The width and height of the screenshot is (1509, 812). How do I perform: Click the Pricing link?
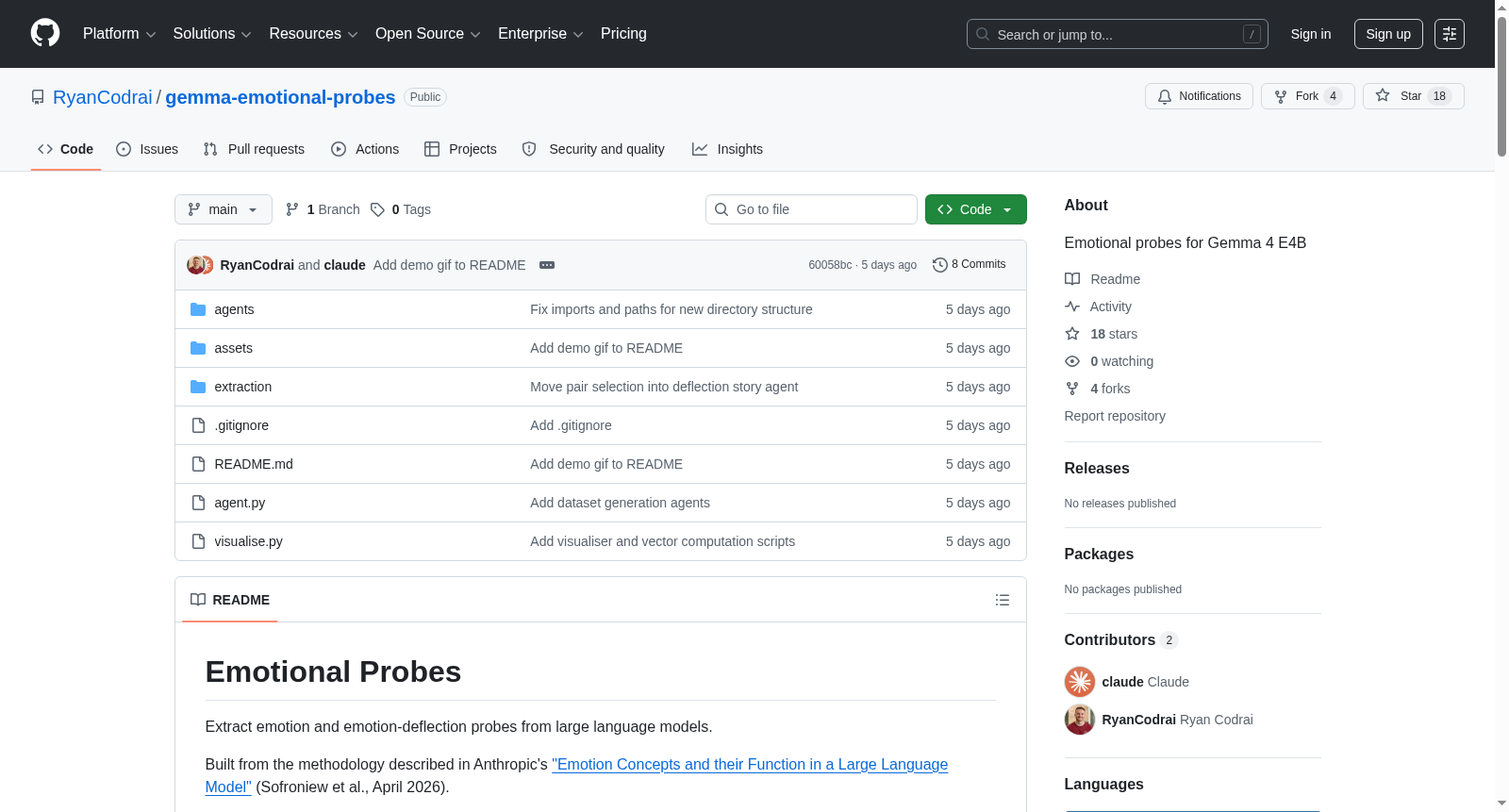(623, 34)
